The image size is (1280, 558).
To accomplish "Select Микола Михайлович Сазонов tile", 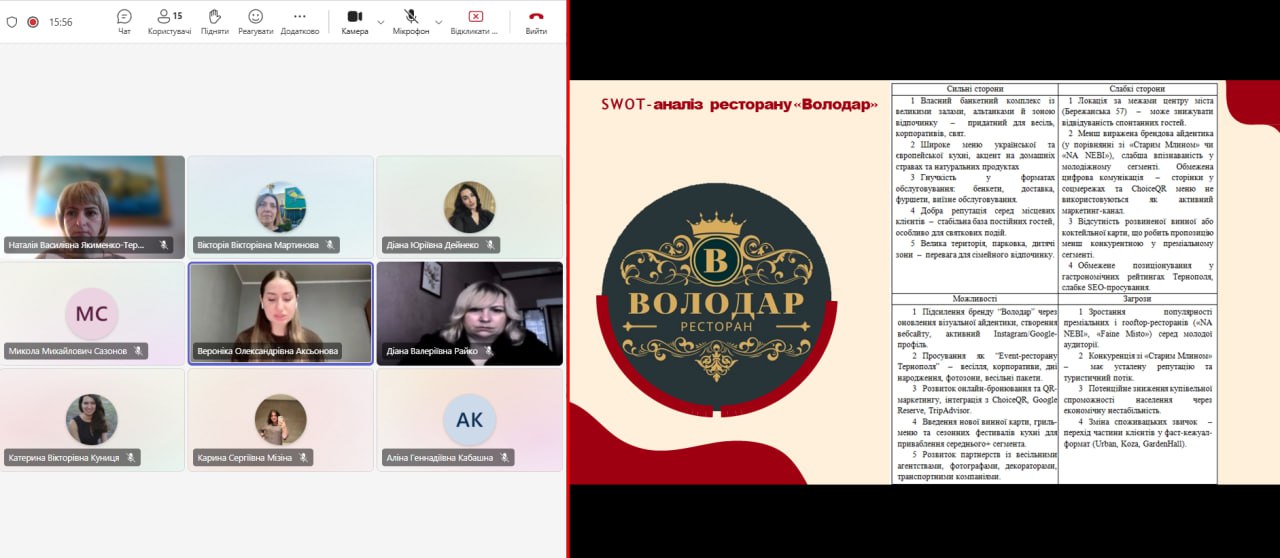I will pos(92,314).
